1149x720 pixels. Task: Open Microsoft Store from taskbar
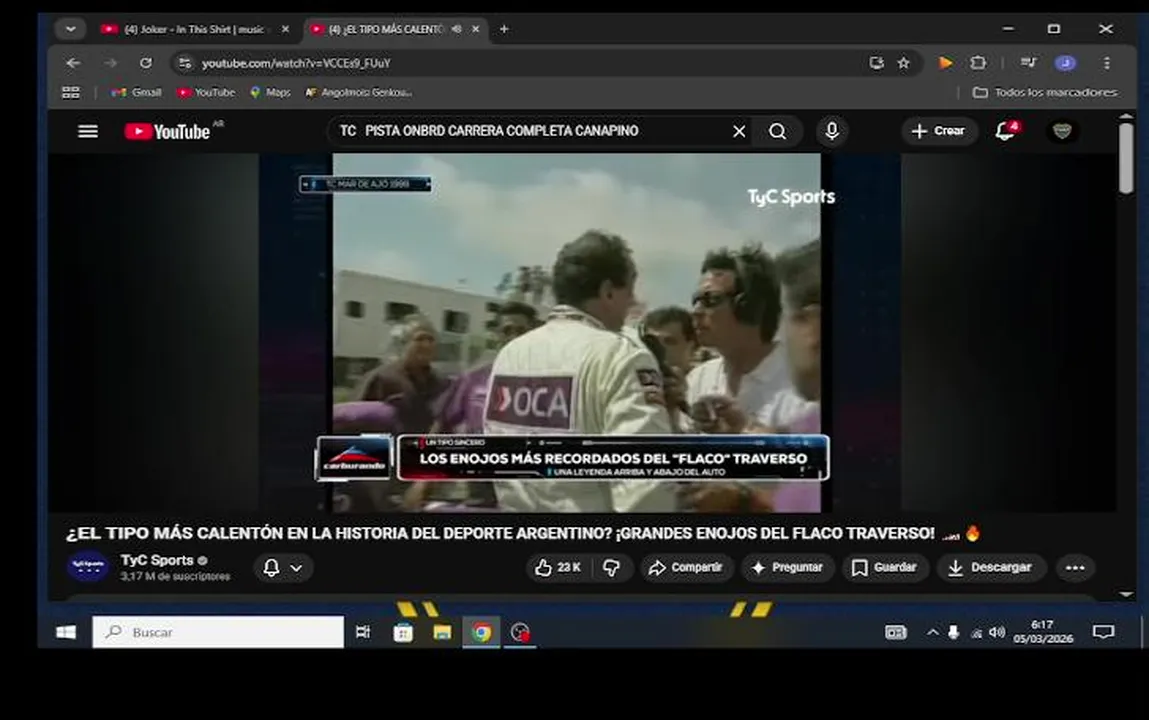[403, 632]
